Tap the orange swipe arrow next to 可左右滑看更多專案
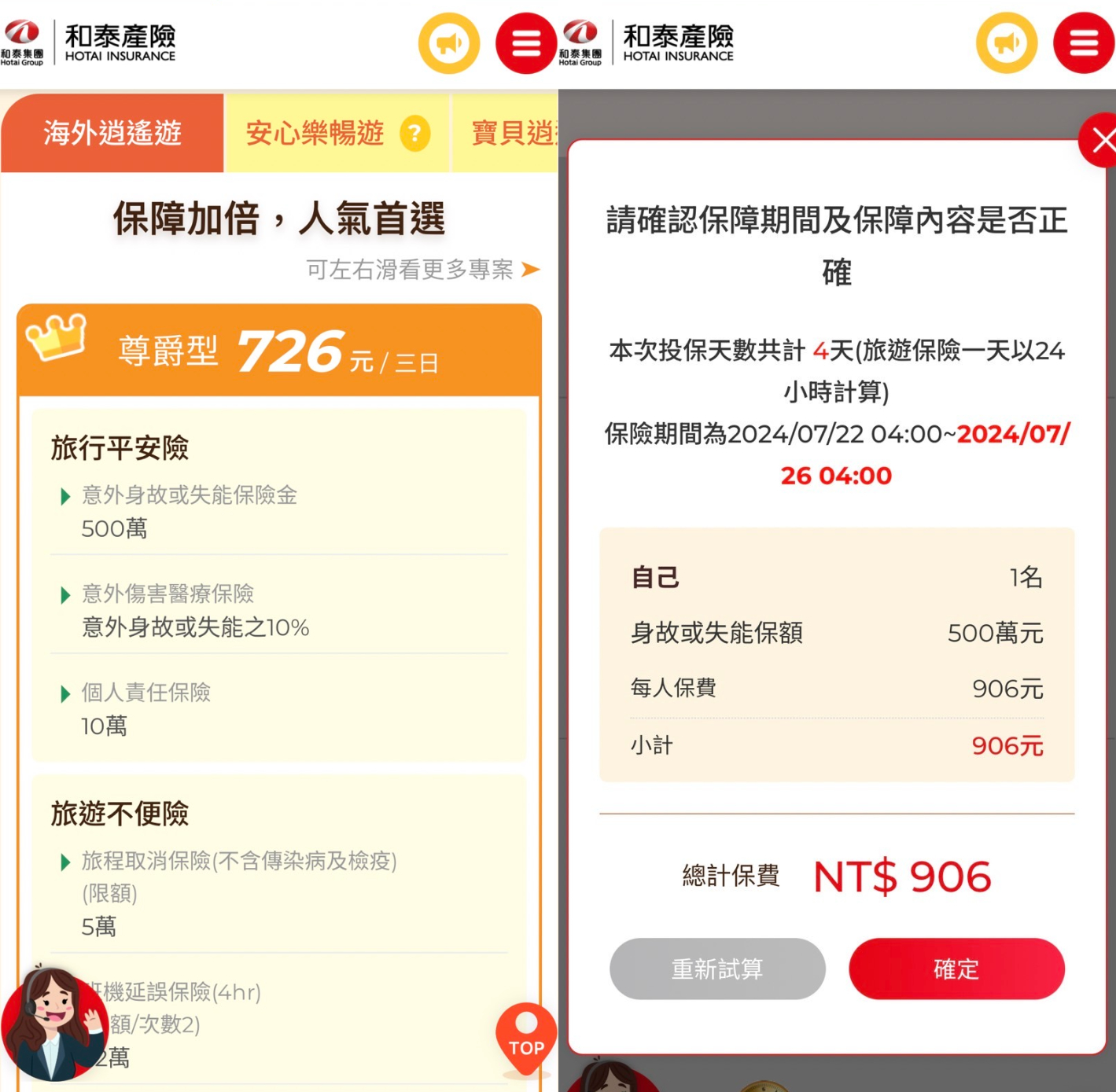Screen dimensions: 1116x1092 (531, 270)
